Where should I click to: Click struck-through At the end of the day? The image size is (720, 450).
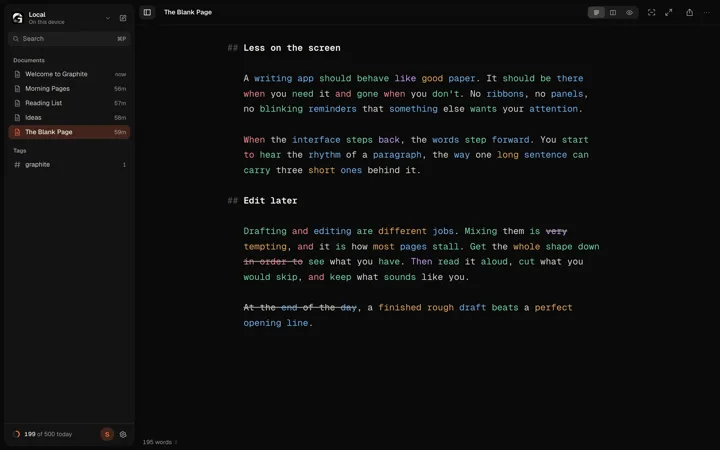pyautogui.click(x=300, y=308)
